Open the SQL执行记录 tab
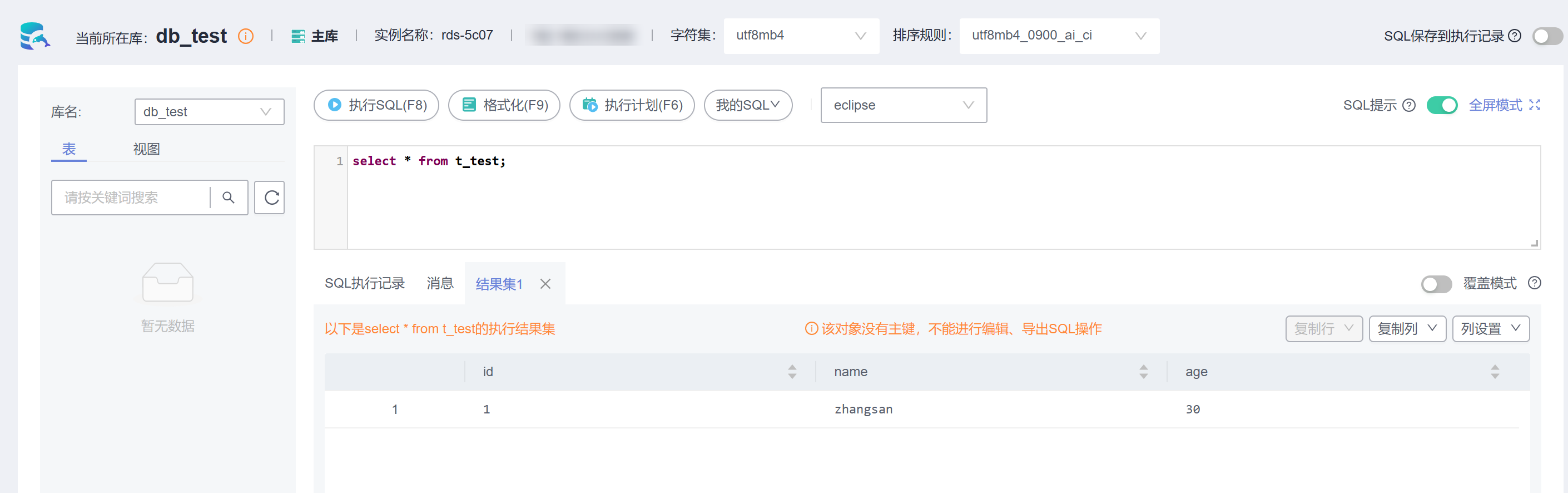Viewport: 1568px width, 493px height. coord(365,283)
